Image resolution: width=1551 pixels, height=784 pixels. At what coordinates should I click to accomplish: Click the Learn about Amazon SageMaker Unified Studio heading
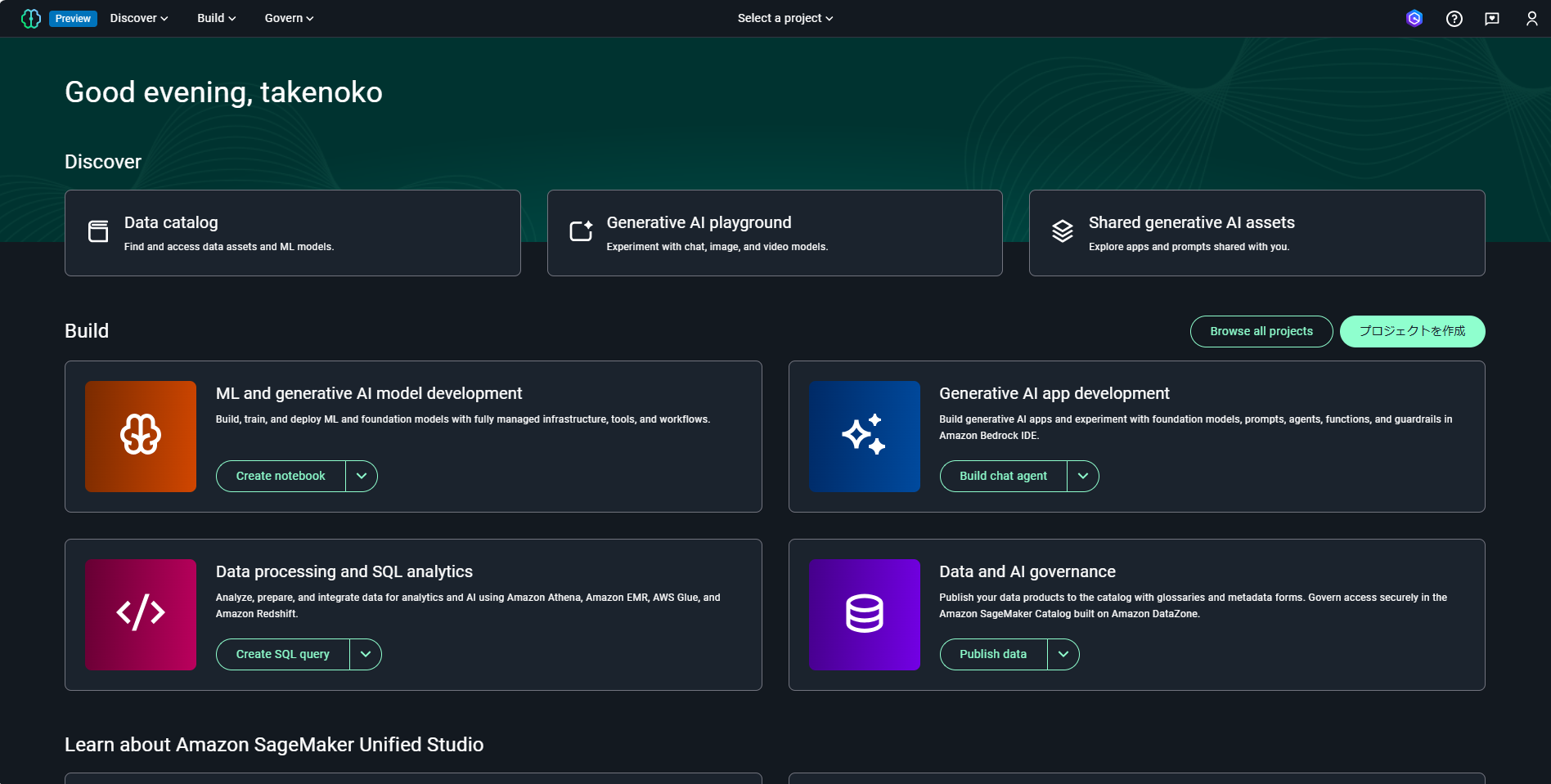click(x=274, y=745)
